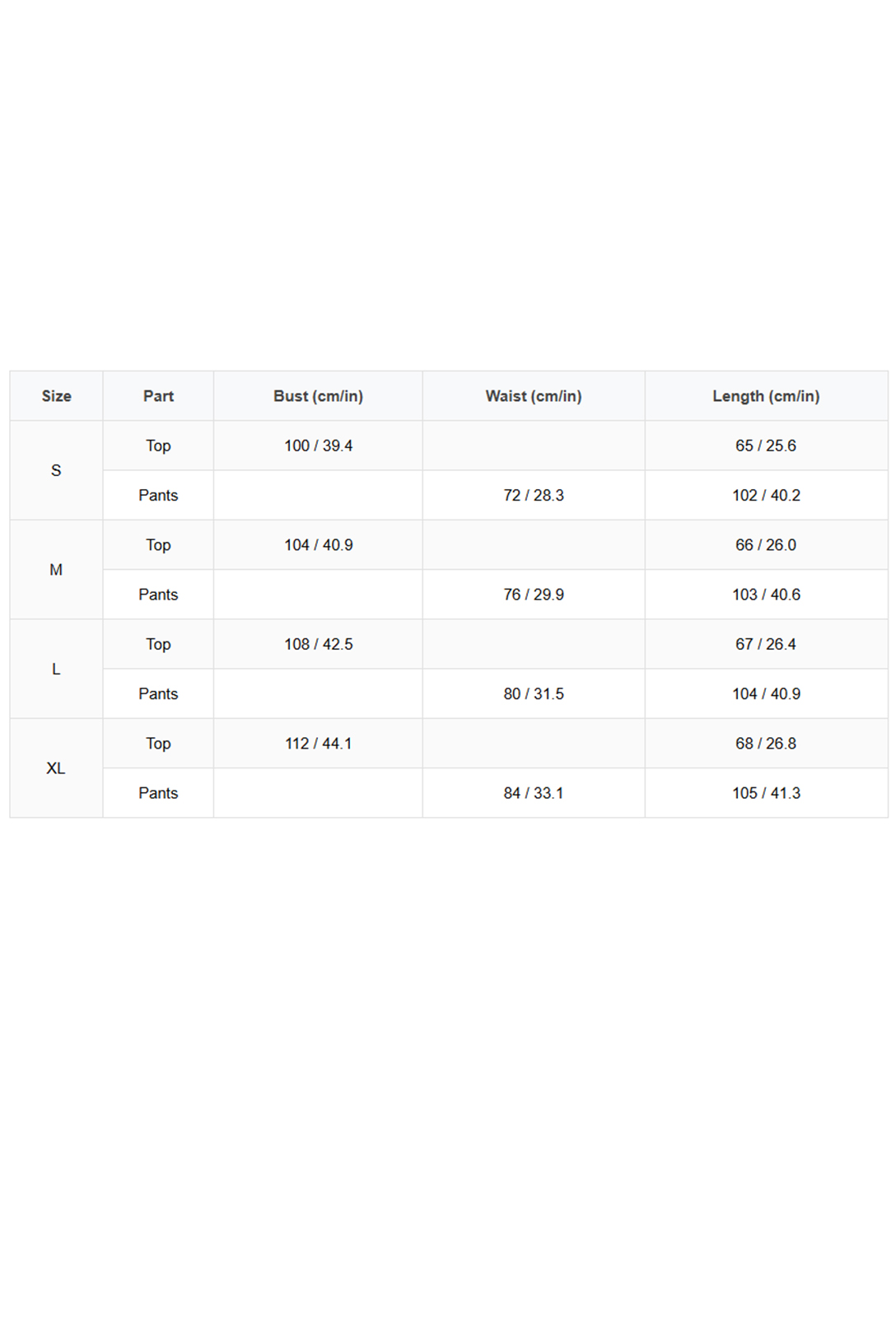
Task: Click length value 105 / 41.3
Action: coord(766,793)
